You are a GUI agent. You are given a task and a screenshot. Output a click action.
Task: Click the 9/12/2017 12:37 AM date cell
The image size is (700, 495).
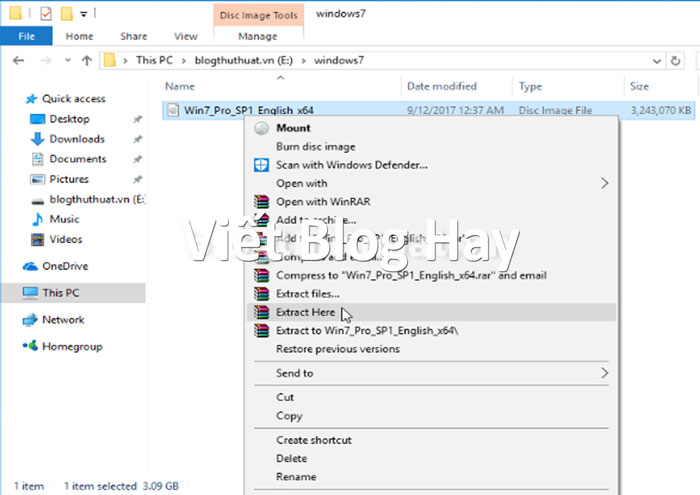[x=455, y=110]
